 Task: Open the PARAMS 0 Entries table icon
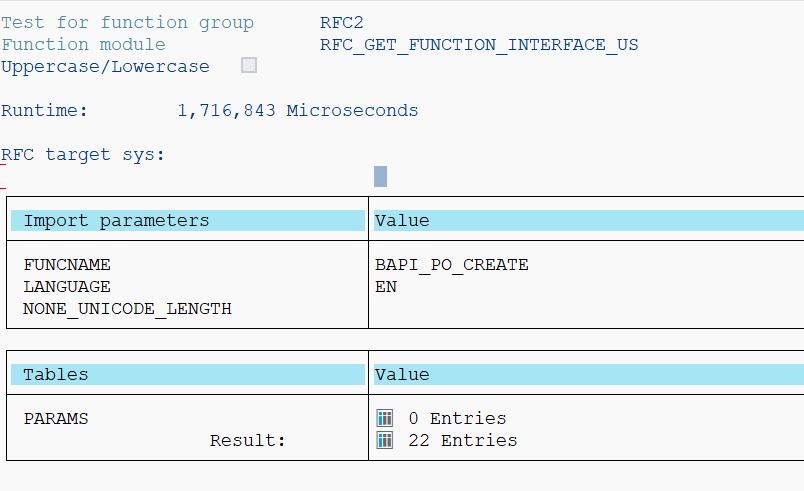[x=385, y=418]
